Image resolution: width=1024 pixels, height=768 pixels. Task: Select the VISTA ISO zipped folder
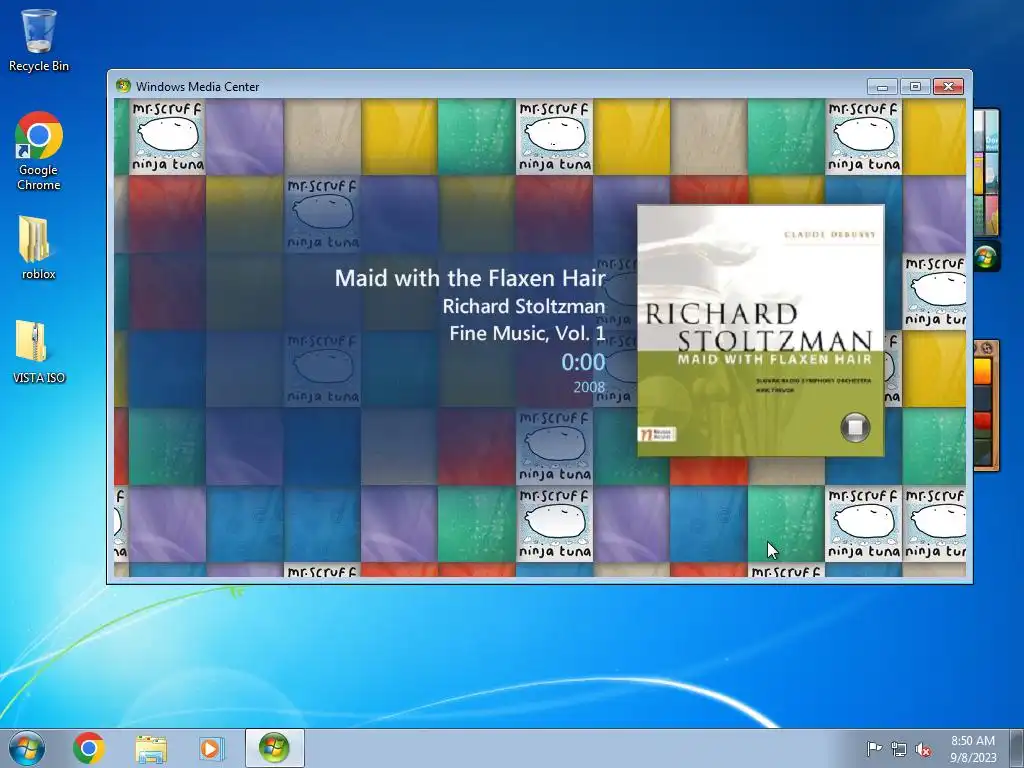39,351
